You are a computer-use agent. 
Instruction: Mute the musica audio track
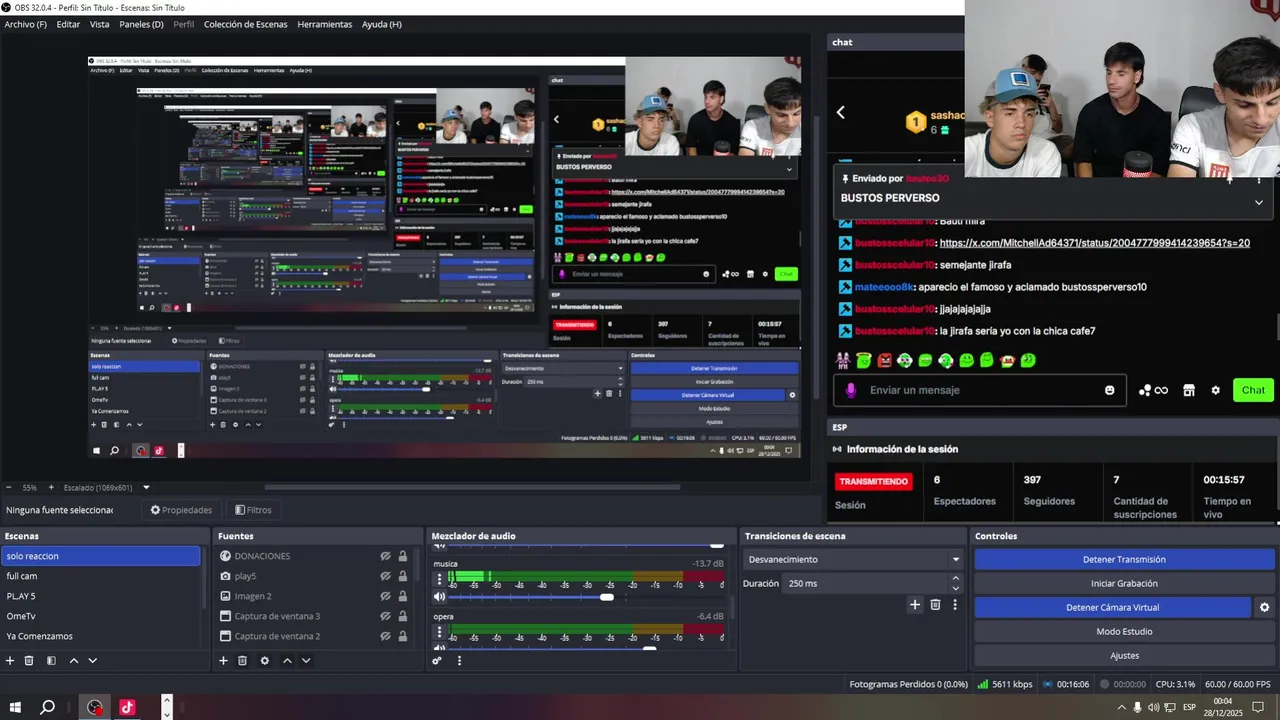[x=439, y=597]
